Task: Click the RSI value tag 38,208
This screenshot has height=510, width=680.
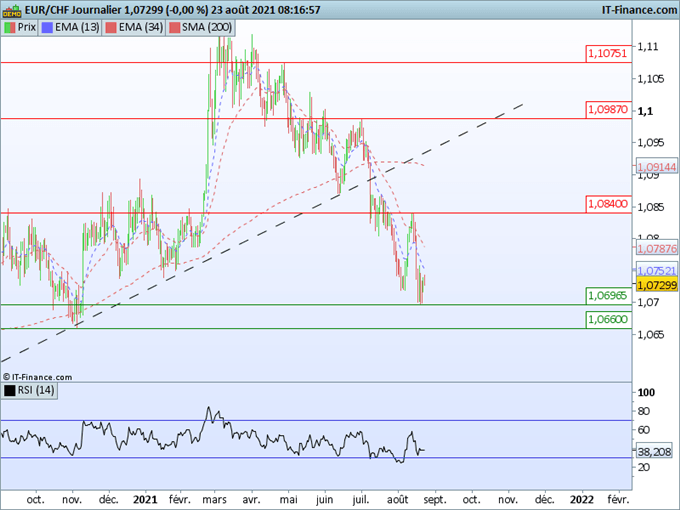Action: click(x=654, y=452)
